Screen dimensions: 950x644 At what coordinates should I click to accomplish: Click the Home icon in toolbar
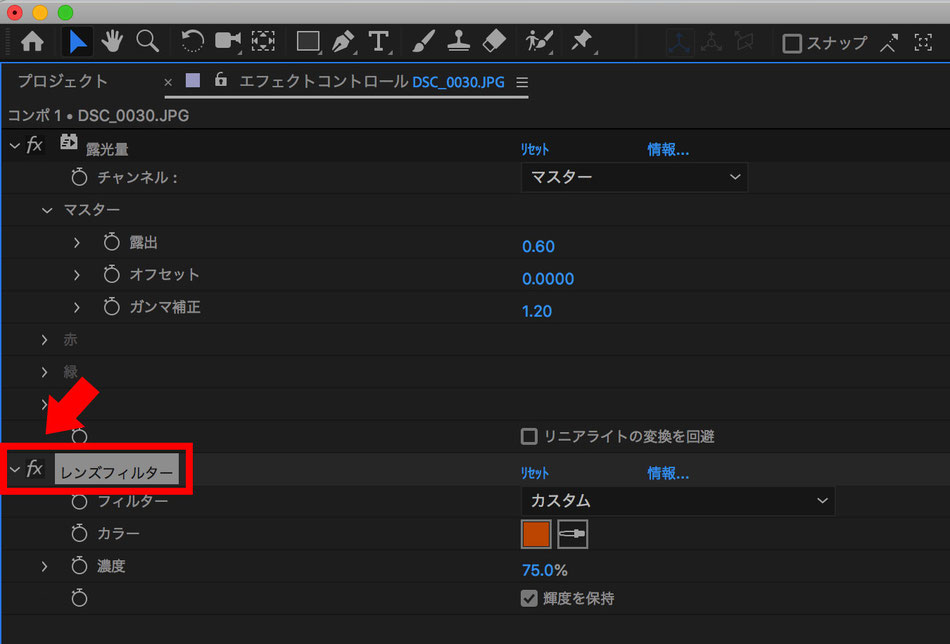pyautogui.click(x=32, y=42)
